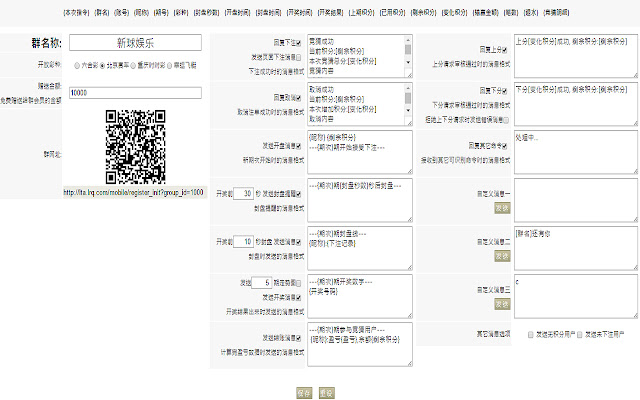
Task: Click the [剩余积分] placeholder tag
Action: (x=424, y=13)
